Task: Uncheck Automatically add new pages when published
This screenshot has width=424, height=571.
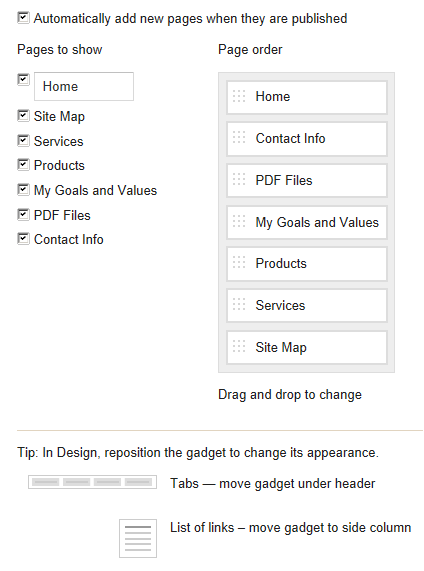Action: pos(23,17)
